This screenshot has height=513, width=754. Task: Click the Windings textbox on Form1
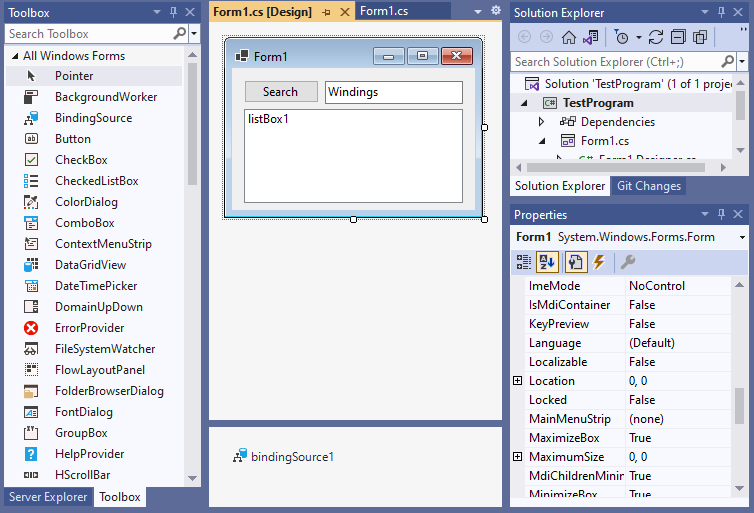point(394,92)
